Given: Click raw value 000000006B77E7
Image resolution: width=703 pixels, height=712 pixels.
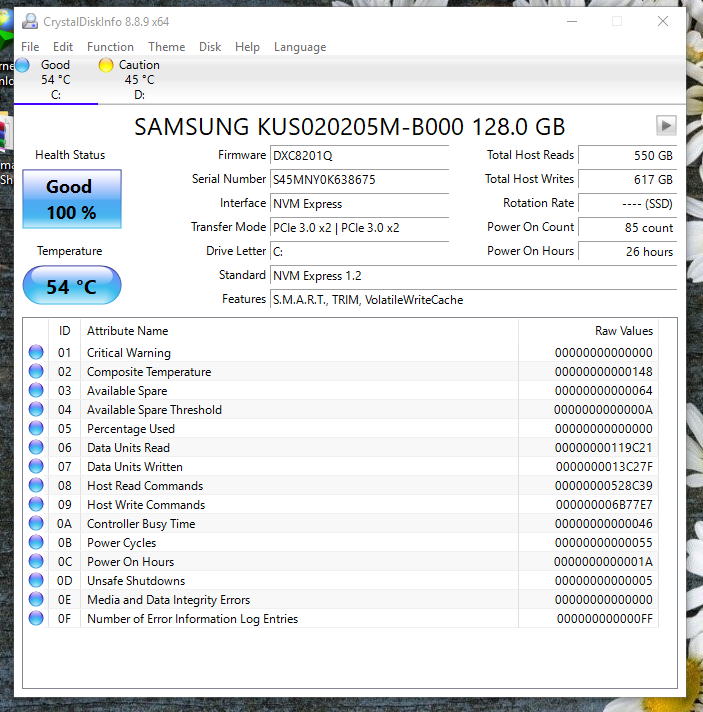Looking at the screenshot, I should click(x=604, y=504).
